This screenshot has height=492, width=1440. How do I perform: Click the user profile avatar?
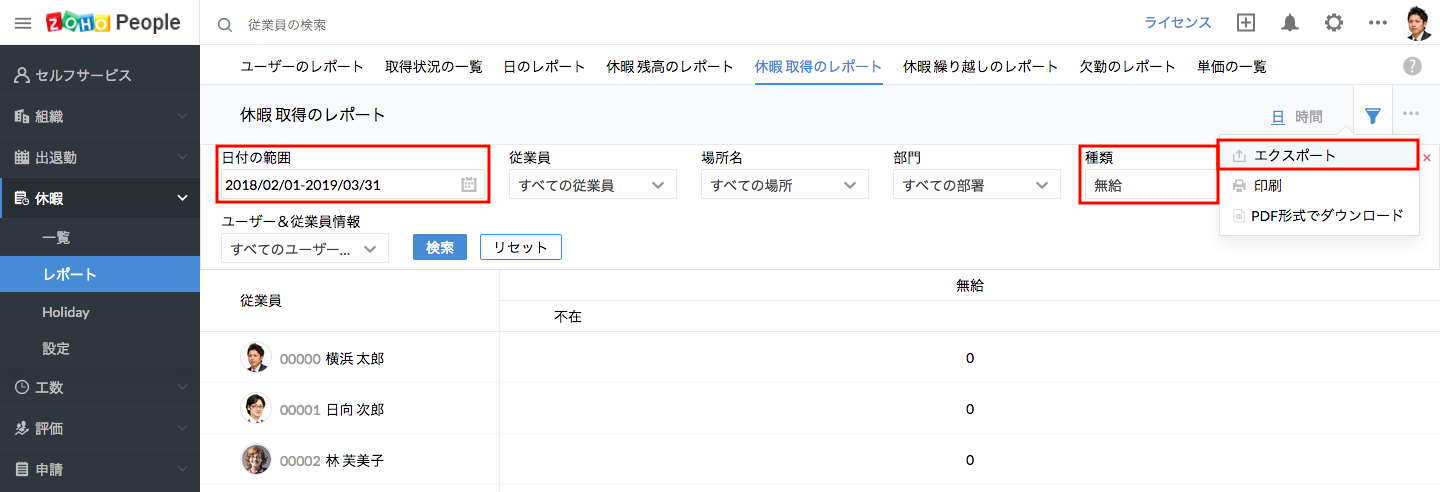pyautogui.click(x=1418, y=23)
